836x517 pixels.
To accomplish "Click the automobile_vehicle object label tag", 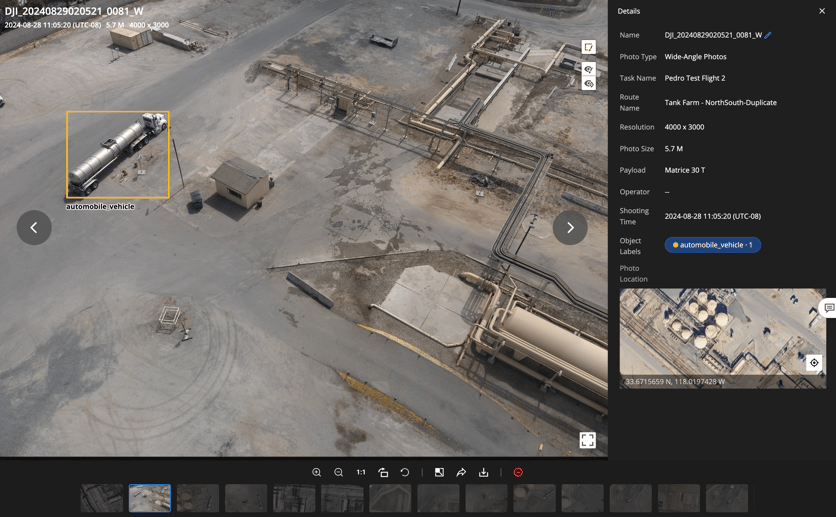I will click(712, 245).
